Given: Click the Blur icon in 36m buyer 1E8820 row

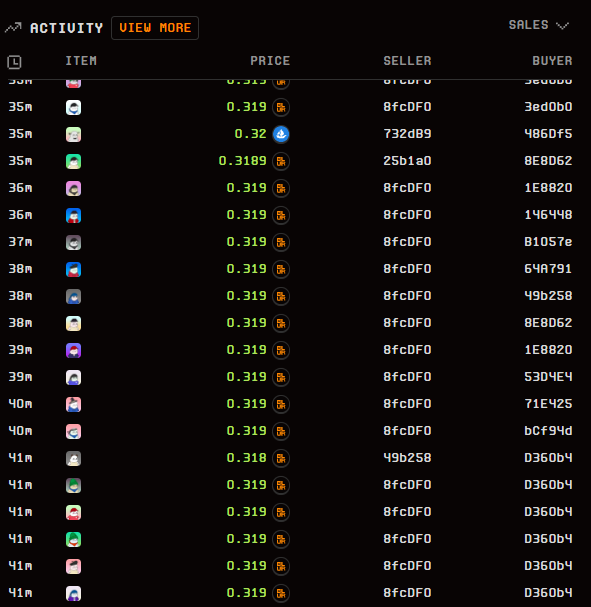Looking at the screenshot, I should click(x=281, y=188).
